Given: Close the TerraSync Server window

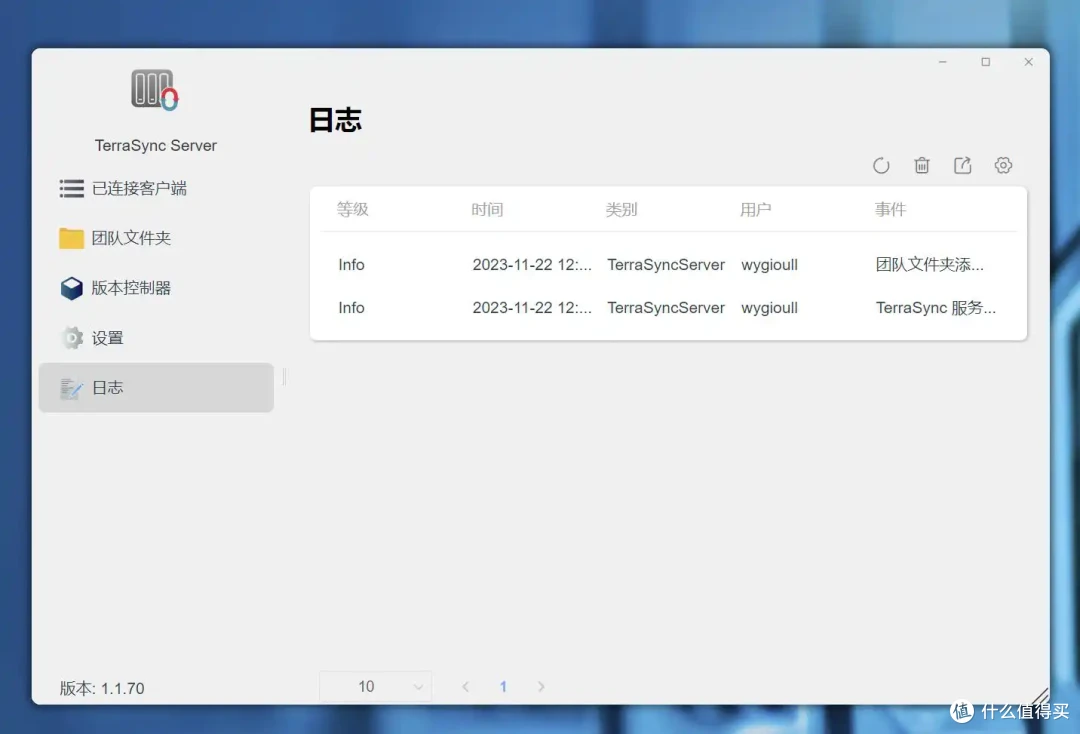Looking at the screenshot, I should (x=1028, y=62).
